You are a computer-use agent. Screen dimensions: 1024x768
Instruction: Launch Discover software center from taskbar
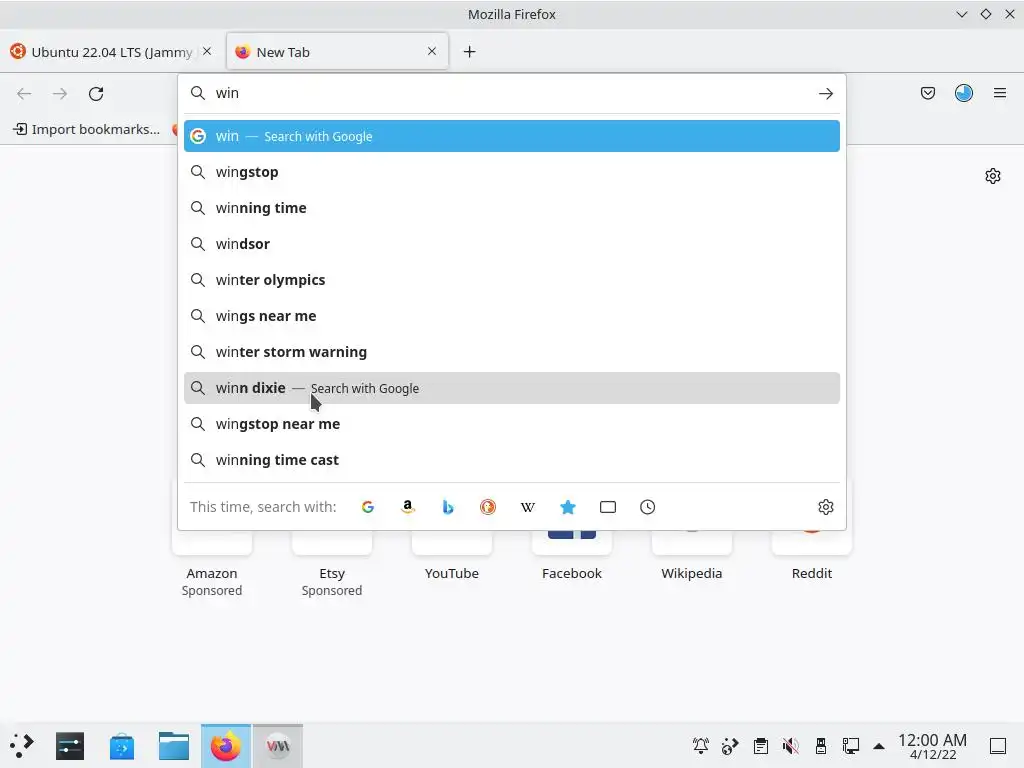point(122,746)
